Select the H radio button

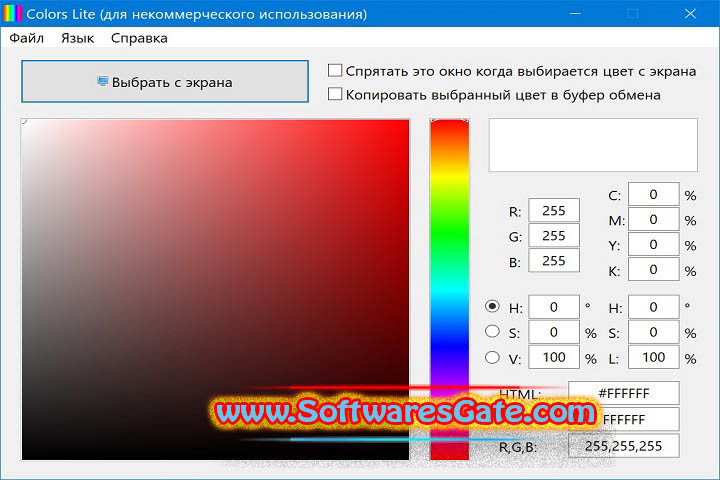[492, 306]
